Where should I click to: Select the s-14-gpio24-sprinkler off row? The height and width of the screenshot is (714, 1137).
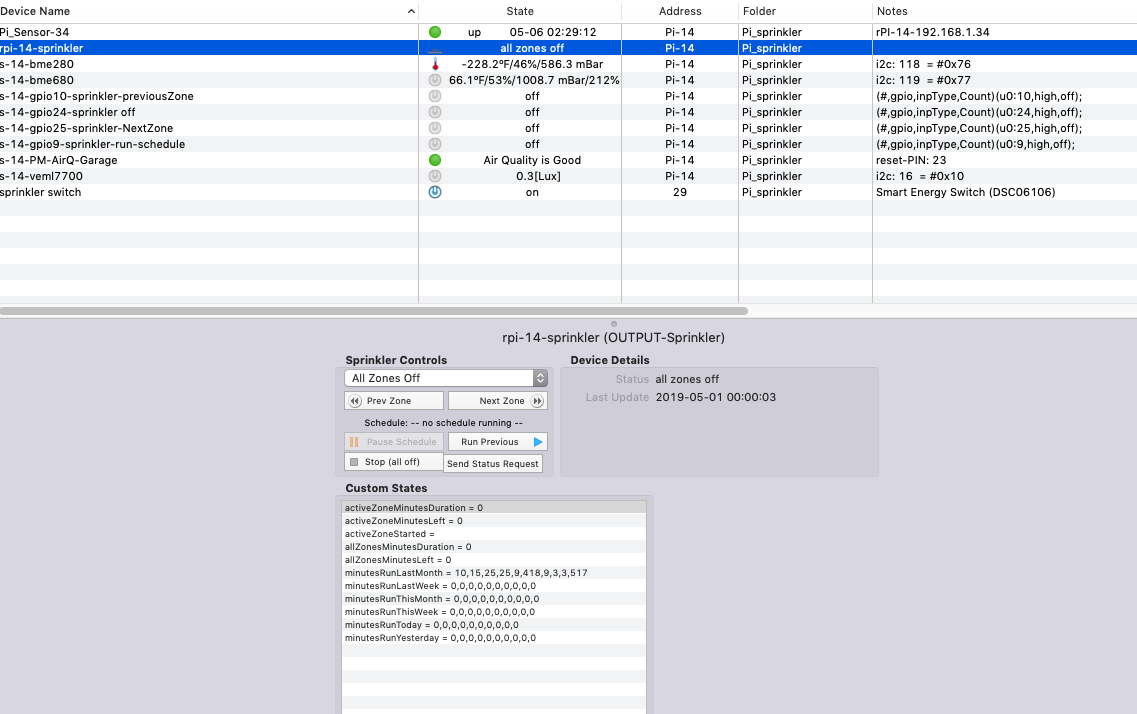pyautogui.click(x=568, y=112)
